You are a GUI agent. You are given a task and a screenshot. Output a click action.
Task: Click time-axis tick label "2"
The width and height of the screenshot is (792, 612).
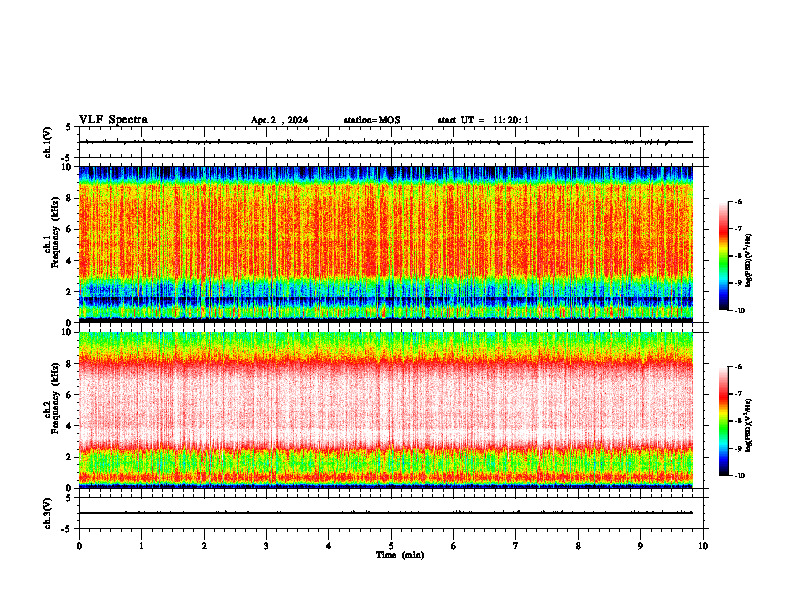click(204, 546)
